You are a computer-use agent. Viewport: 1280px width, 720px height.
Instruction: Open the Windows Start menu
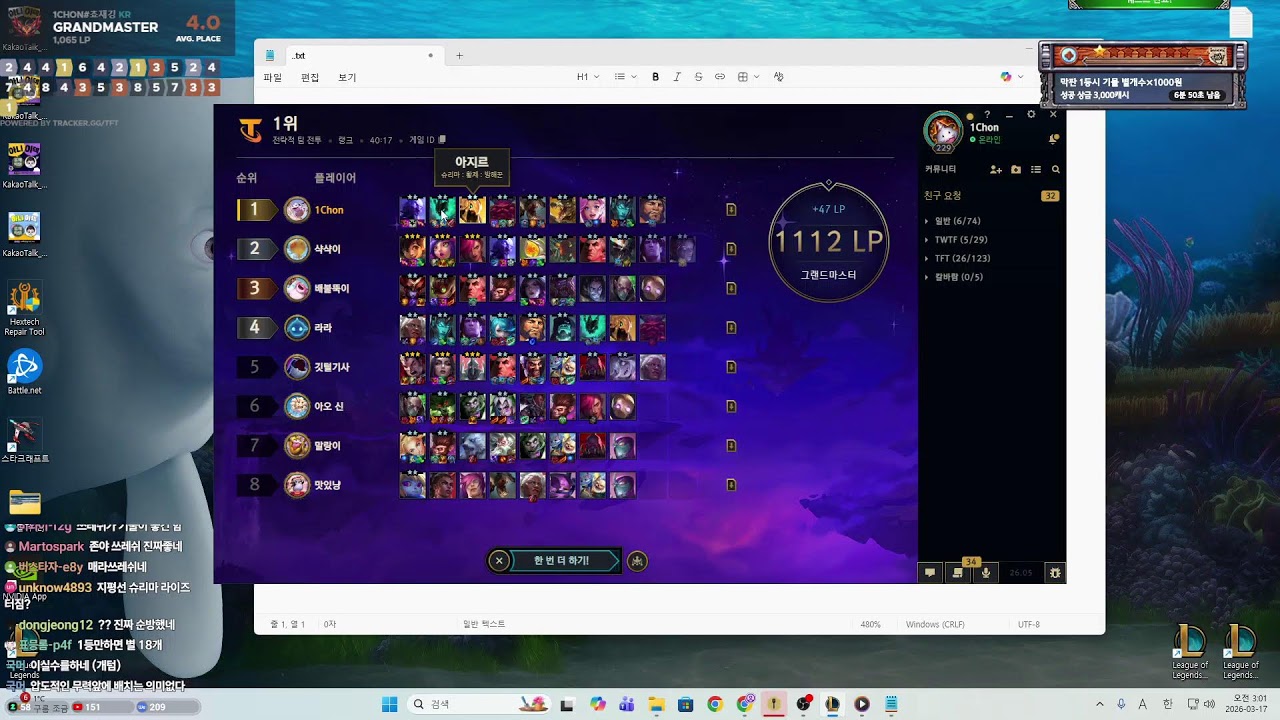[390, 704]
